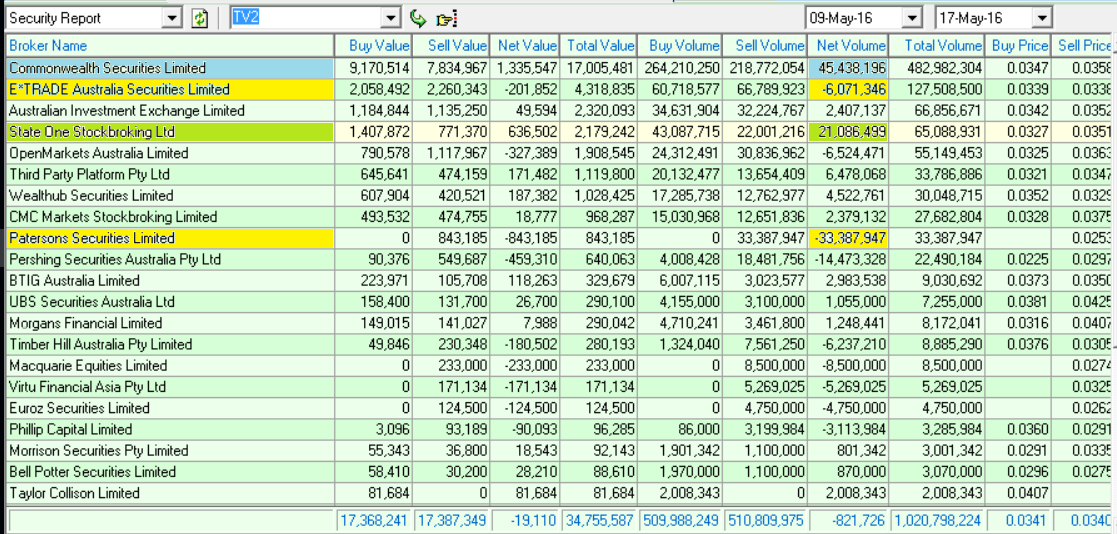Click Net Value cell -459,310
Screen dimensions: 1117x534
click(x=525, y=259)
